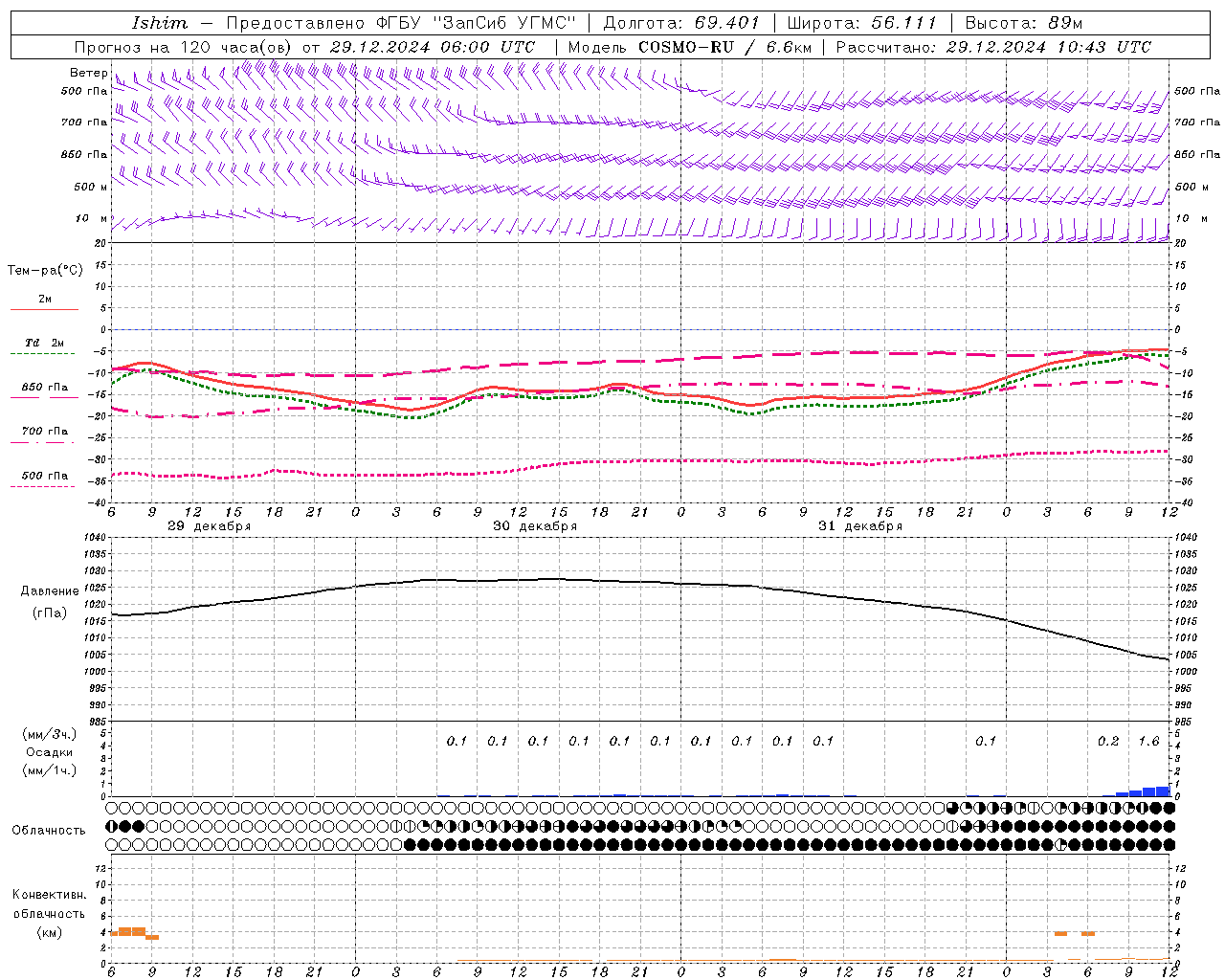
Task: Click the "31 декабря" date label
Action: (x=860, y=526)
